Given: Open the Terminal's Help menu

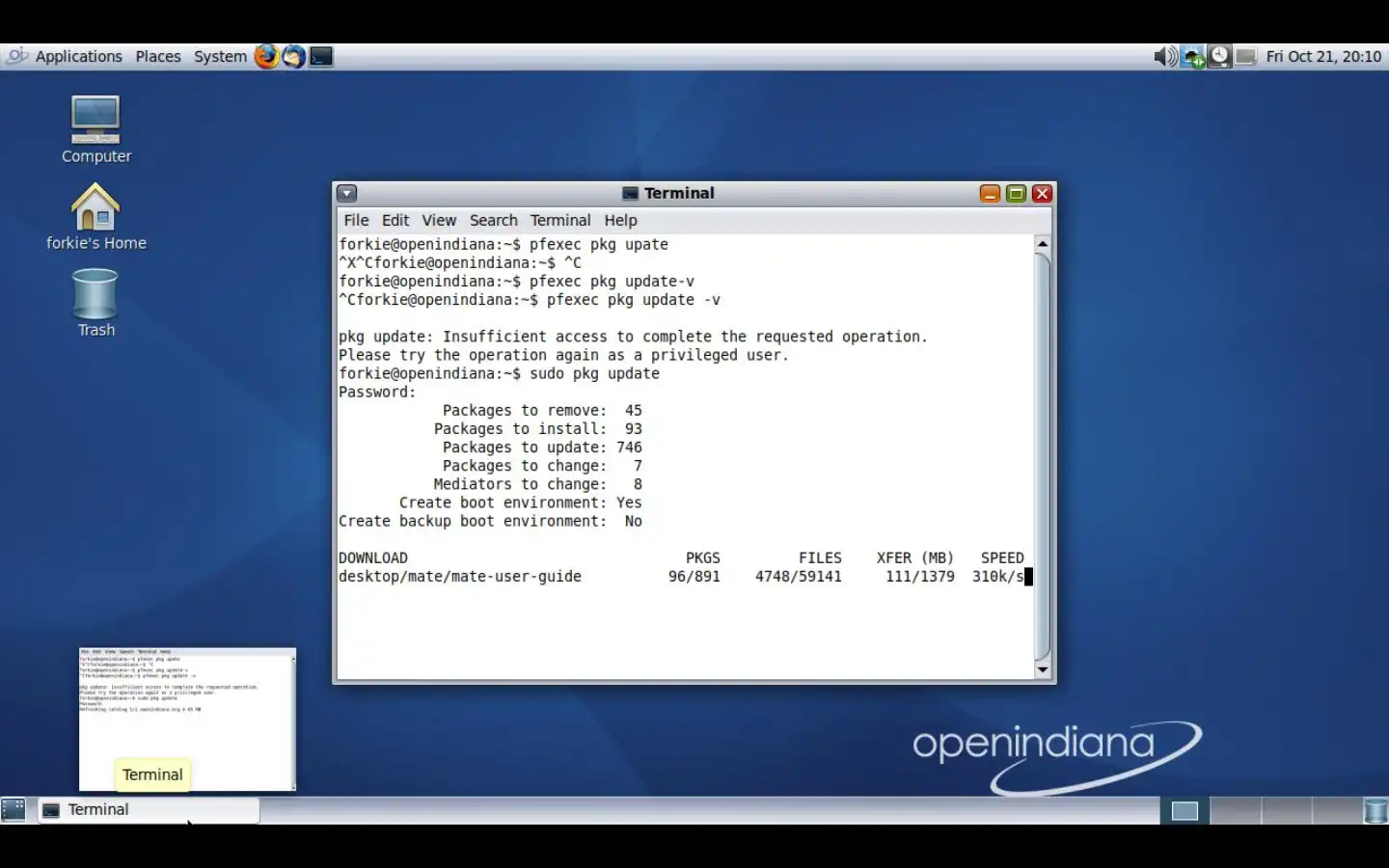Looking at the screenshot, I should click(x=620, y=220).
